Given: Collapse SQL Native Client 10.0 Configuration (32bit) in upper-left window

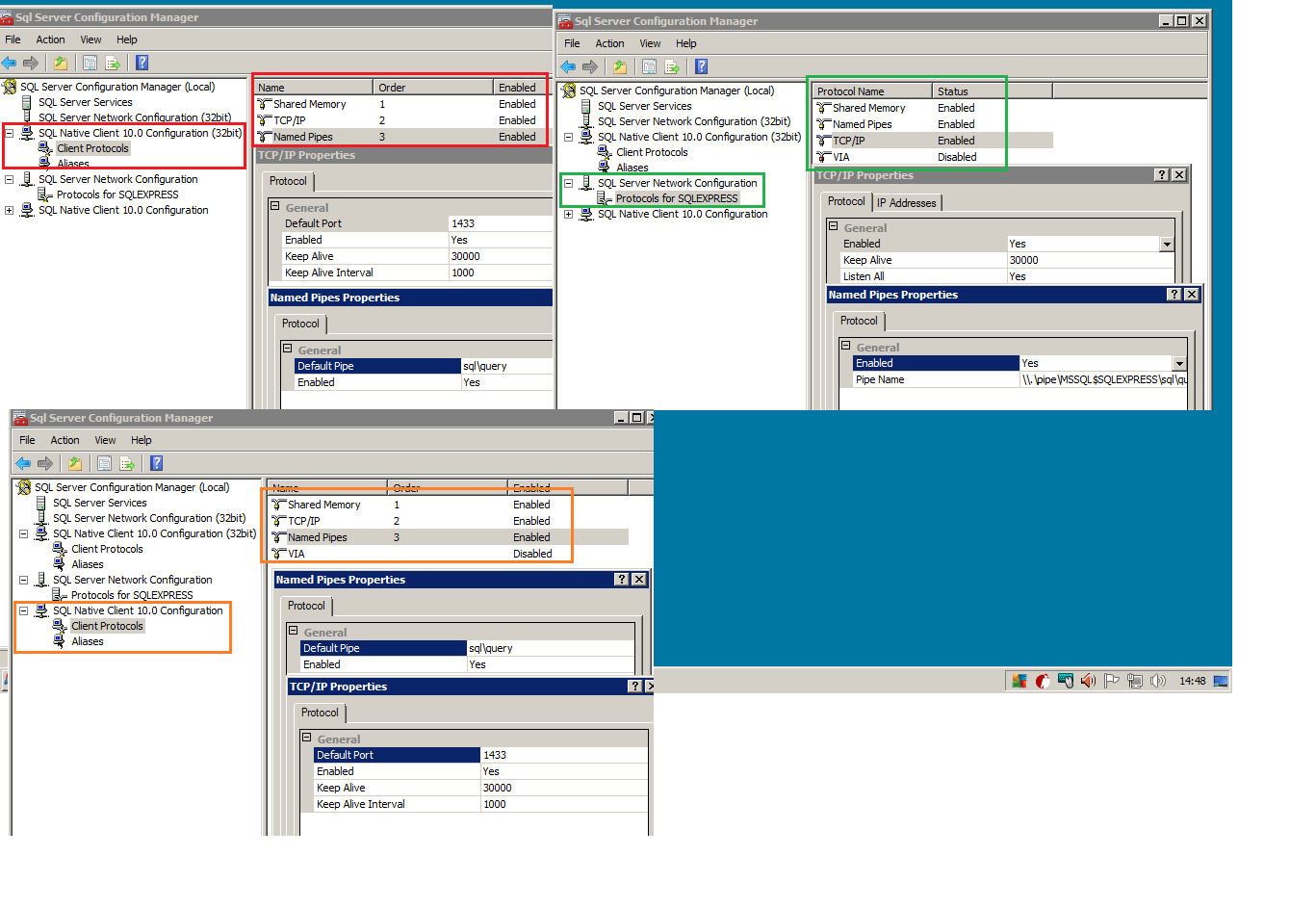Looking at the screenshot, I should [10, 133].
